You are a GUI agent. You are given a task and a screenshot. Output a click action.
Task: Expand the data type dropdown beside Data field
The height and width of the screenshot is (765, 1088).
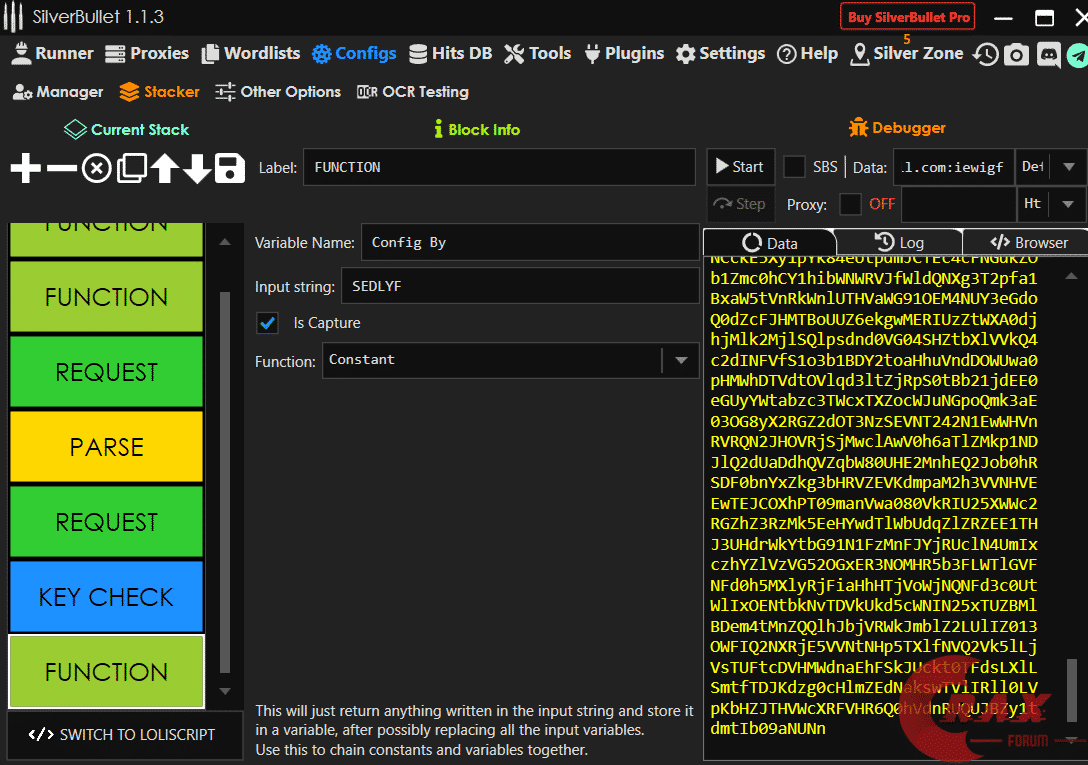(x=1068, y=167)
